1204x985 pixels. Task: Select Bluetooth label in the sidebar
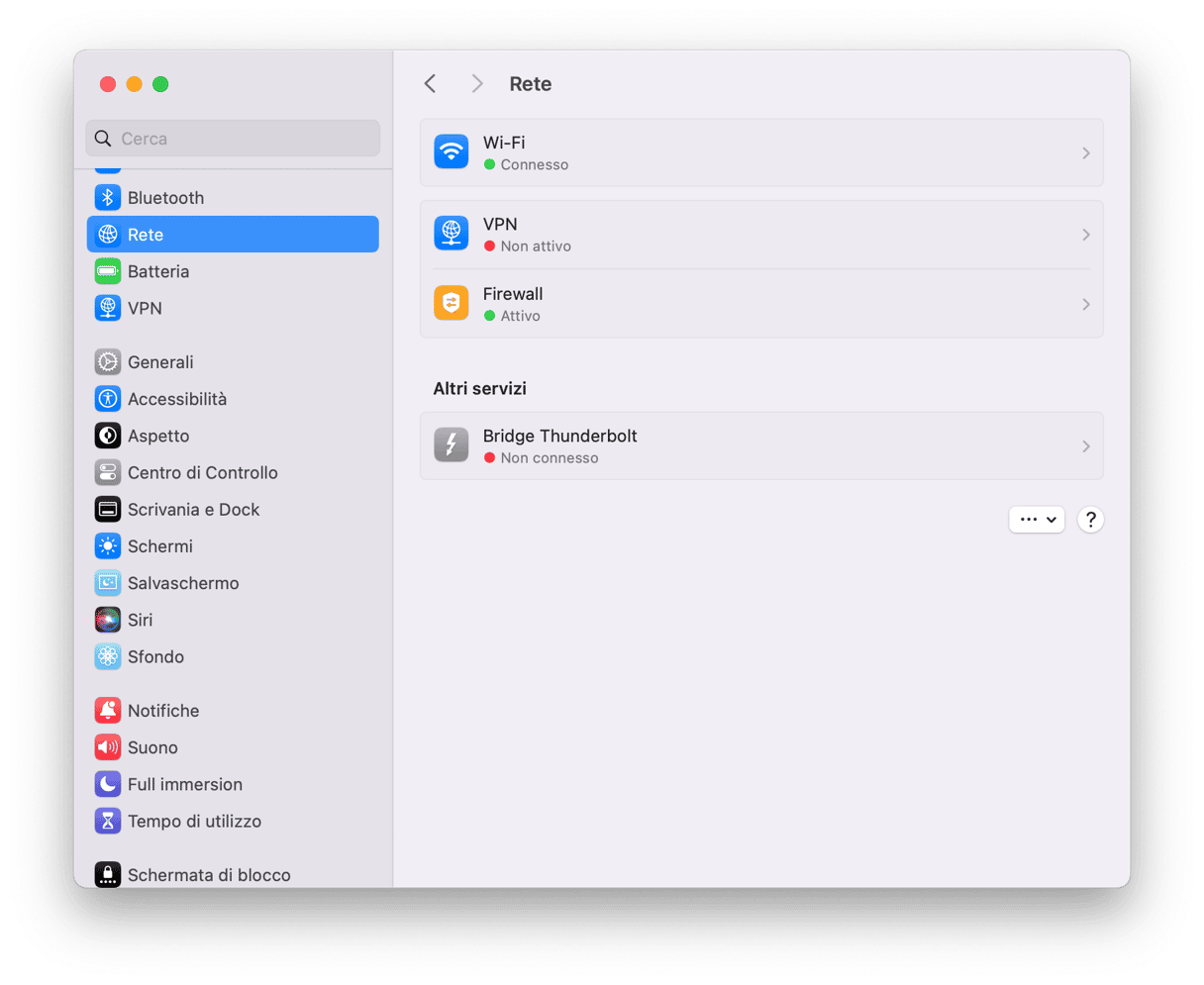[165, 198]
